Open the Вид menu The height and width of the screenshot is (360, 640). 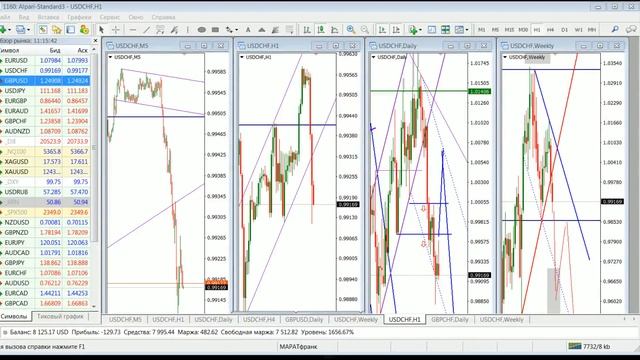24,17
